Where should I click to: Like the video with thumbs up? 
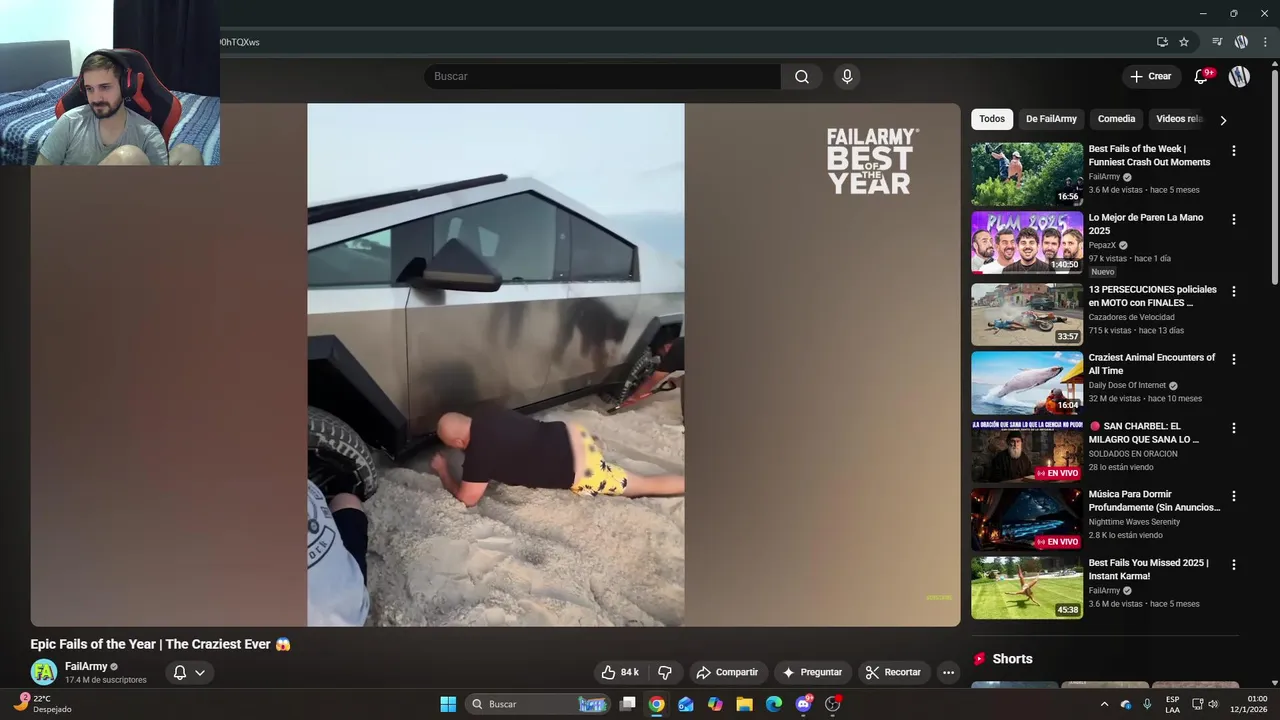tap(619, 672)
